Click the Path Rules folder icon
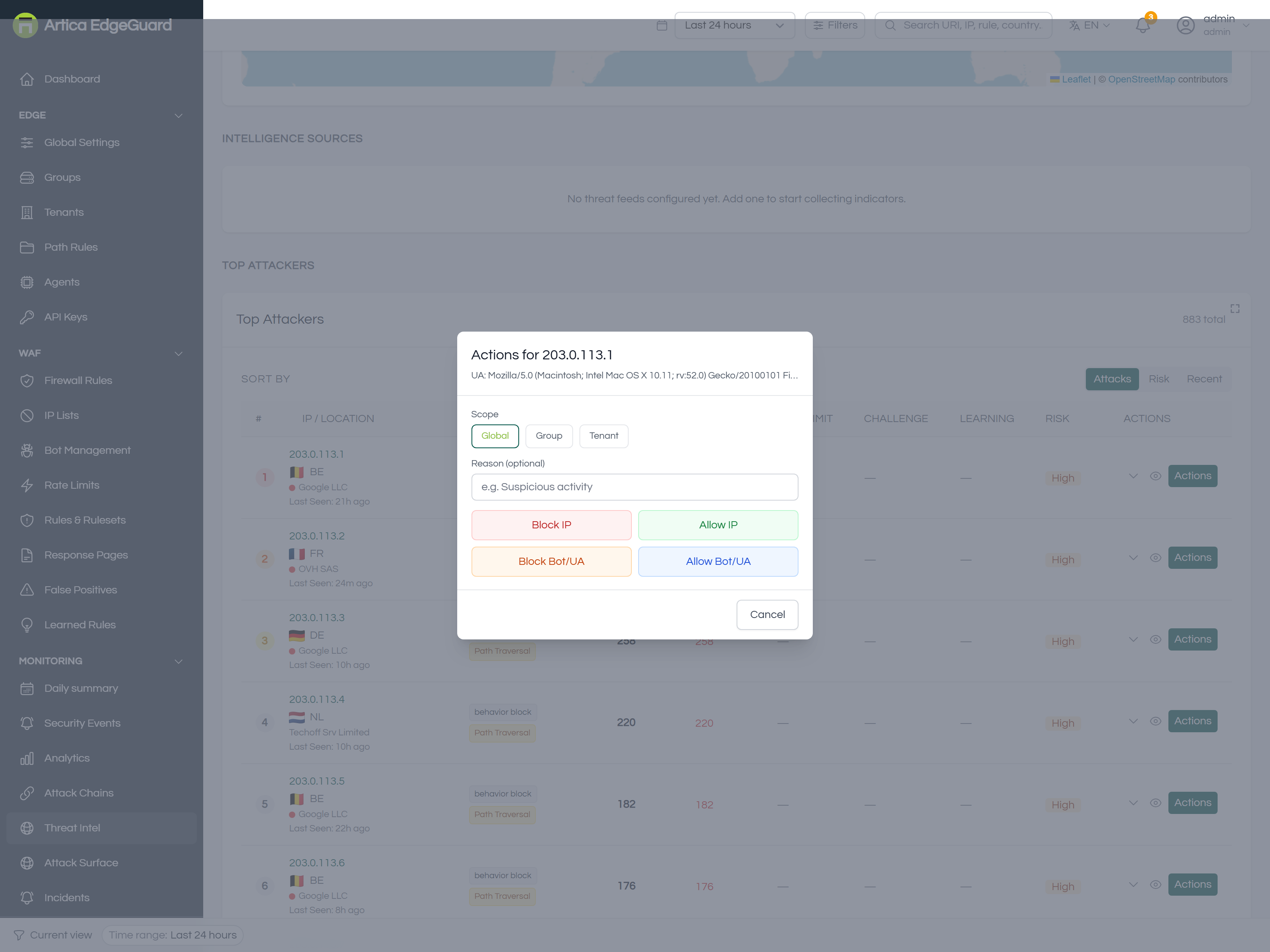Viewport: 1270px width, 952px height. pos(27,248)
